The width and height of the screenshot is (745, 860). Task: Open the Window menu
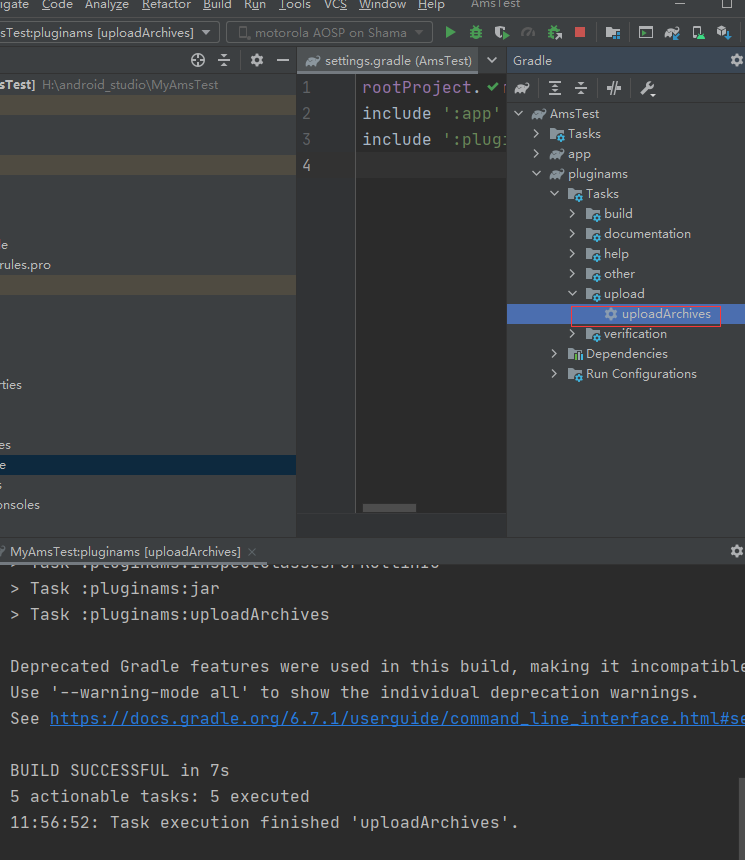tap(382, 5)
